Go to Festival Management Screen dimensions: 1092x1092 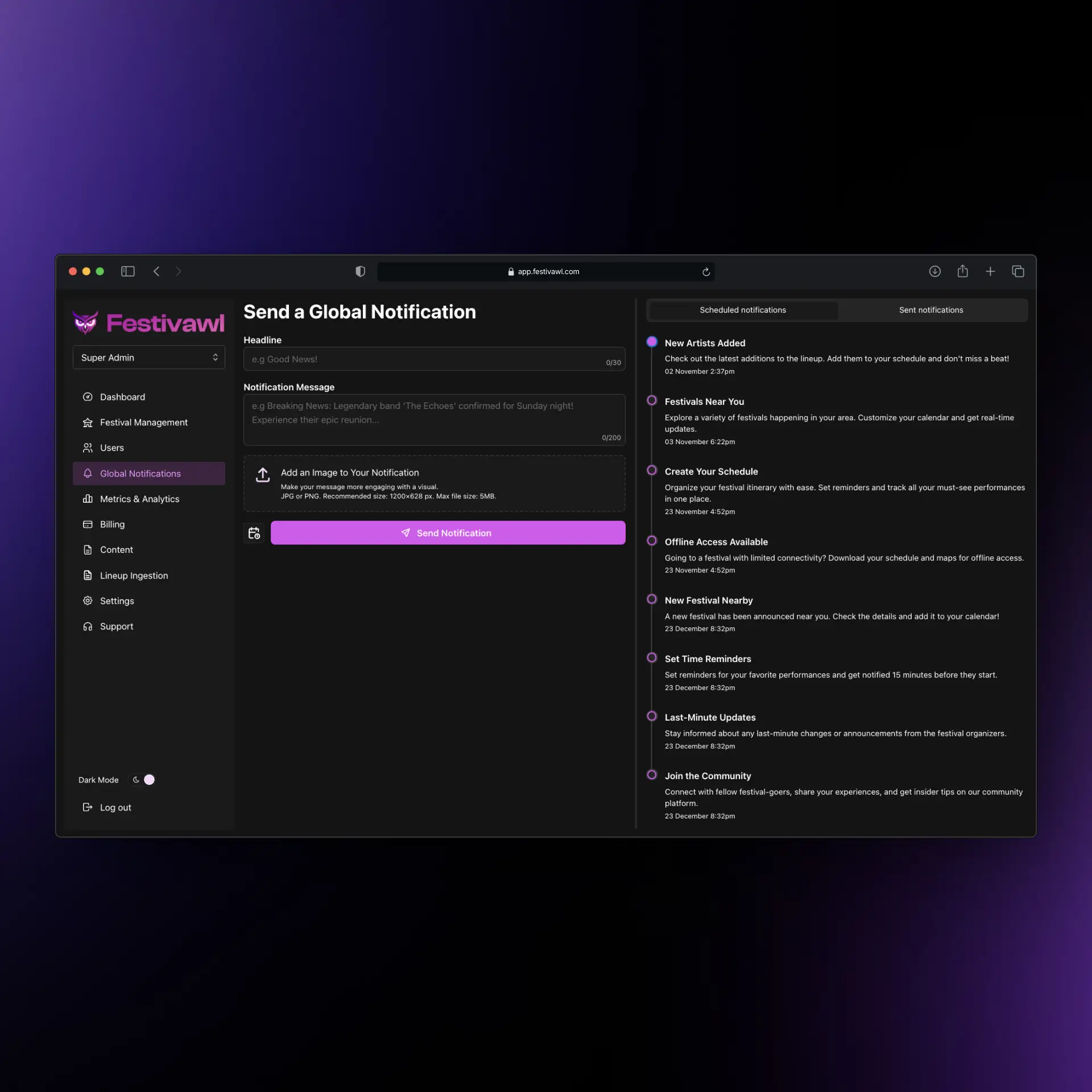[x=149, y=422]
